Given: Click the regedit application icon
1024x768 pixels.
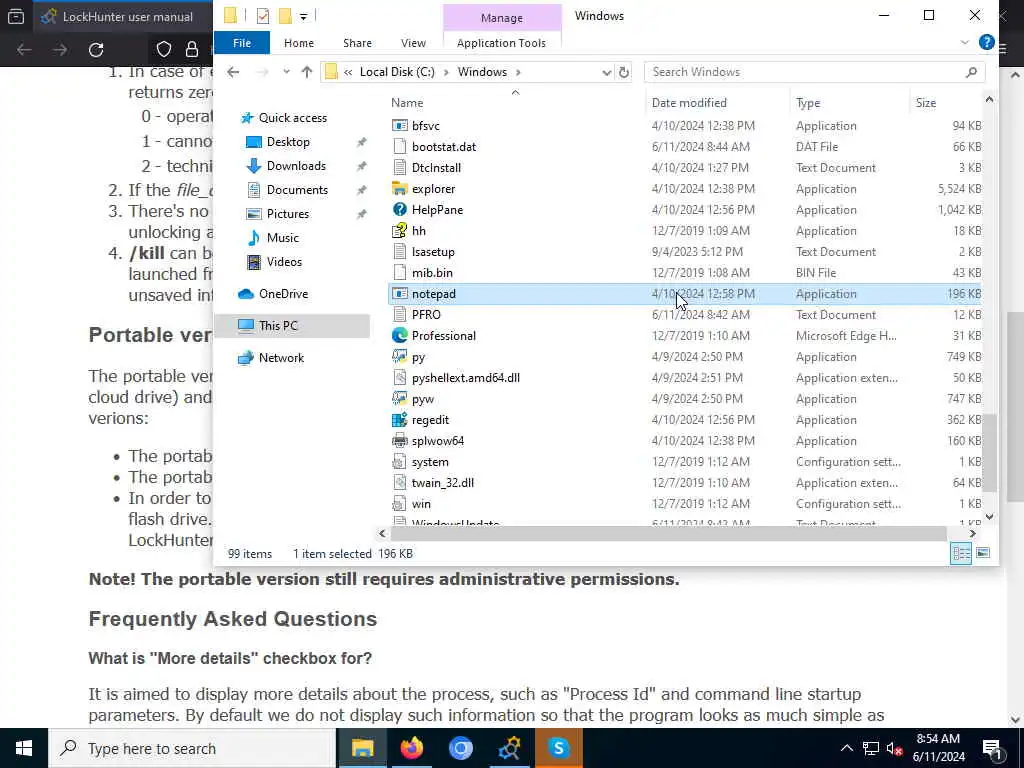Looking at the screenshot, I should tap(400, 420).
